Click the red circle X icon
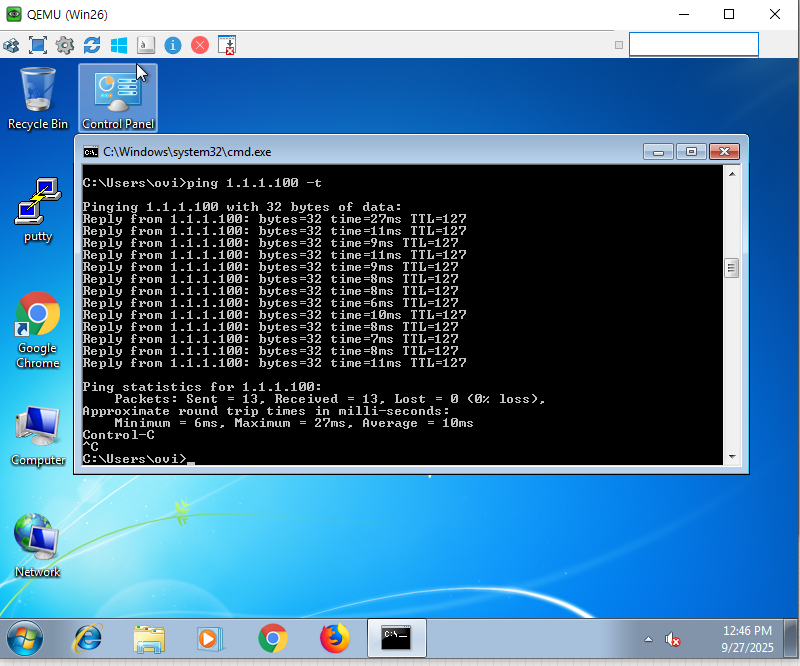This screenshot has height=666, width=800. (200, 45)
